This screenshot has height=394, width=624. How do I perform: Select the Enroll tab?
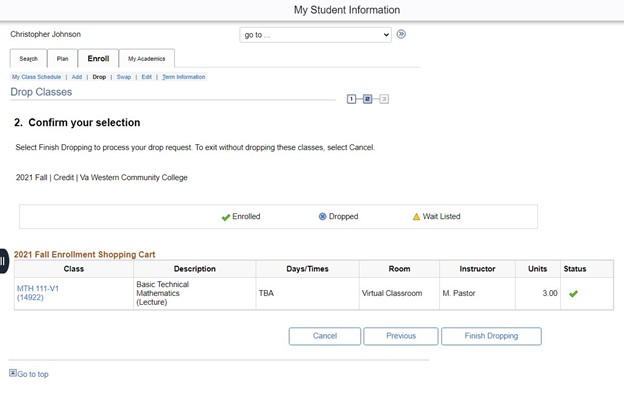click(x=98, y=59)
